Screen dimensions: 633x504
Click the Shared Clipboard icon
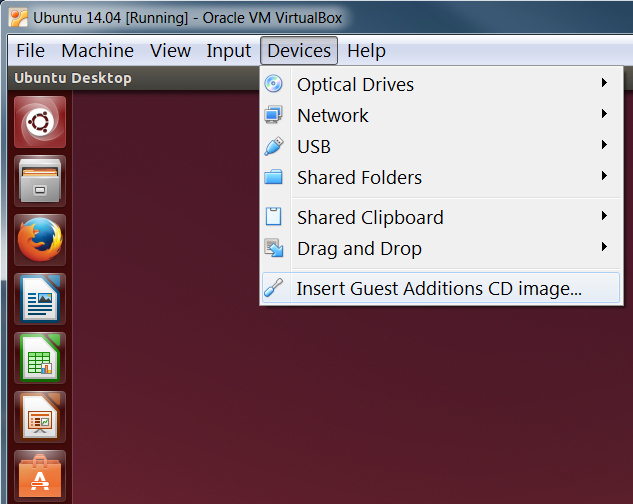274,216
